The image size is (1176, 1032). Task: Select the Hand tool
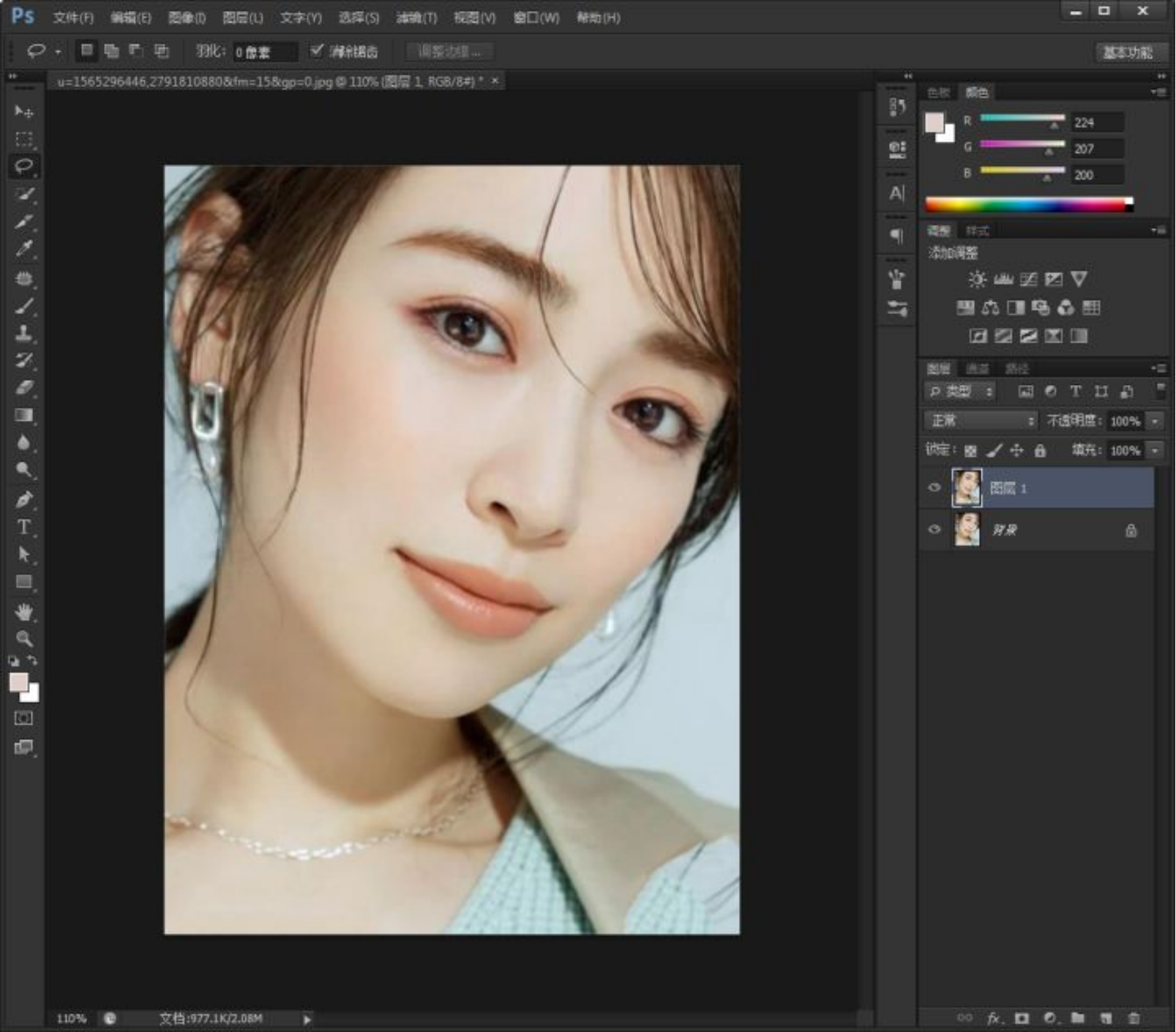pyautogui.click(x=23, y=612)
